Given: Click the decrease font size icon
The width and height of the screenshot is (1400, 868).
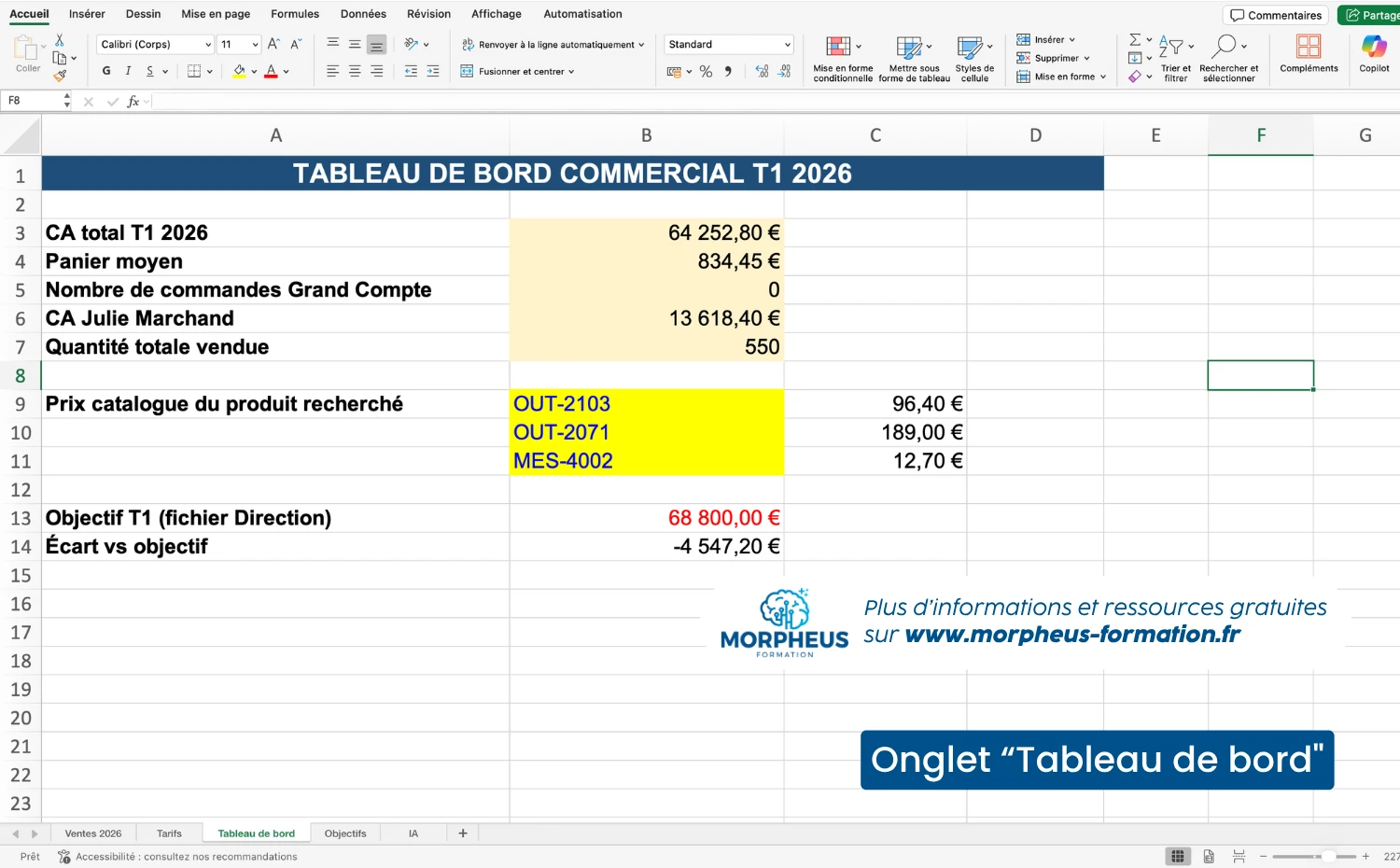Looking at the screenshot, I should [x=296, y=44].
